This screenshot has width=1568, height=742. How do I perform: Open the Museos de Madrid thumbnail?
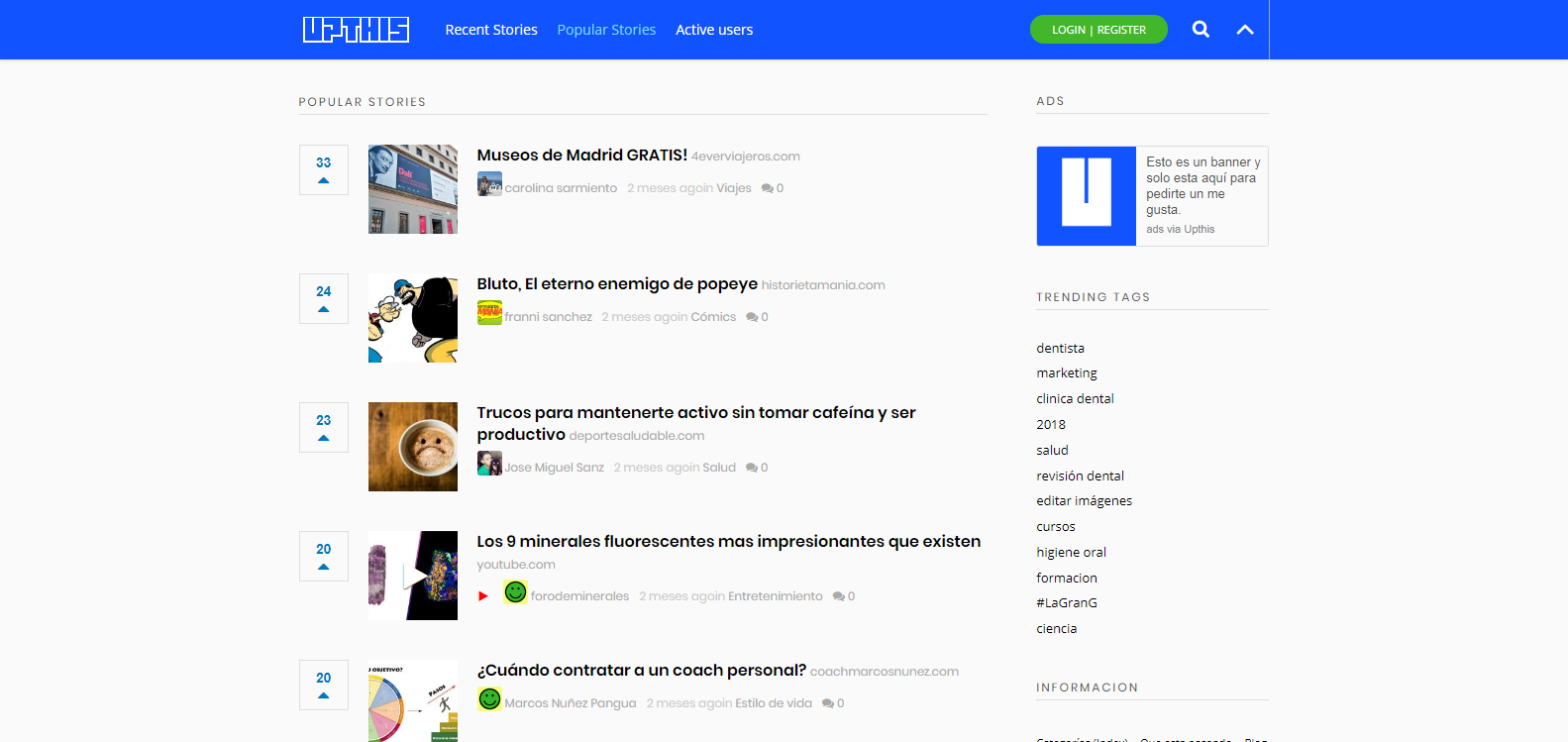tap(413, 189)
